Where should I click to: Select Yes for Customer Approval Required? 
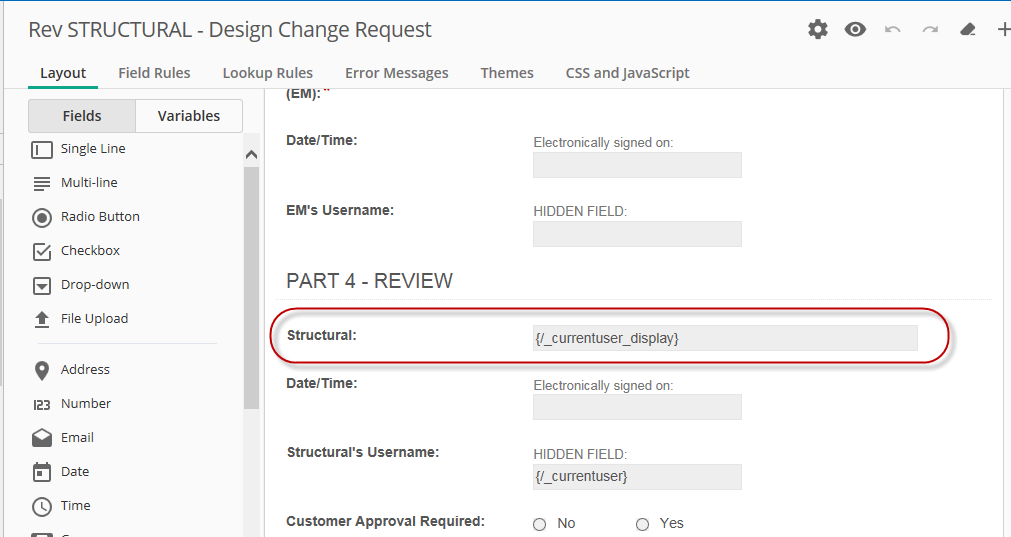pyautogui.click(x=642, y=524)
